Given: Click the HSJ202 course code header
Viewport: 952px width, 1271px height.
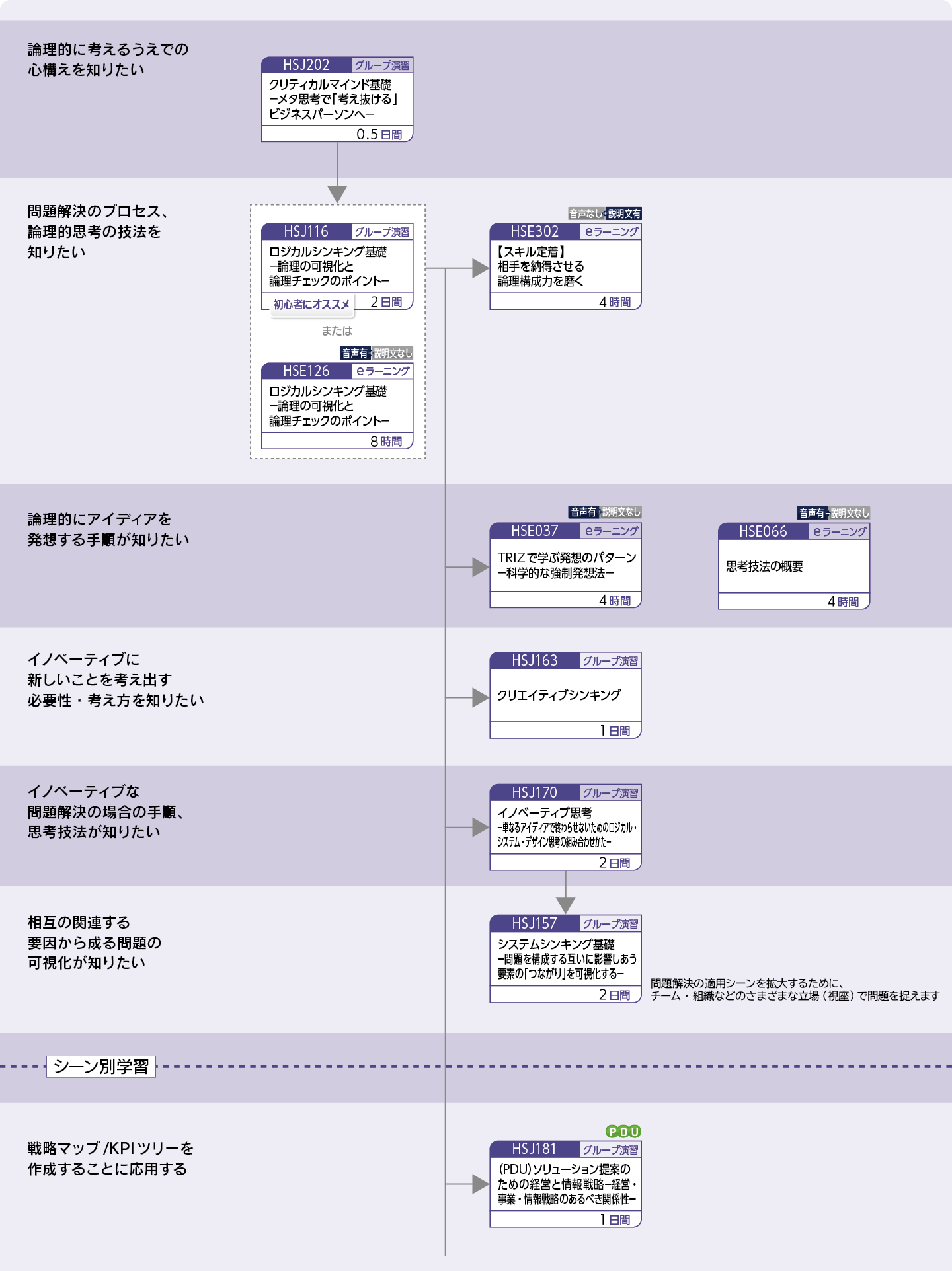Looking at the screenshot, I should tap(306, 65).
